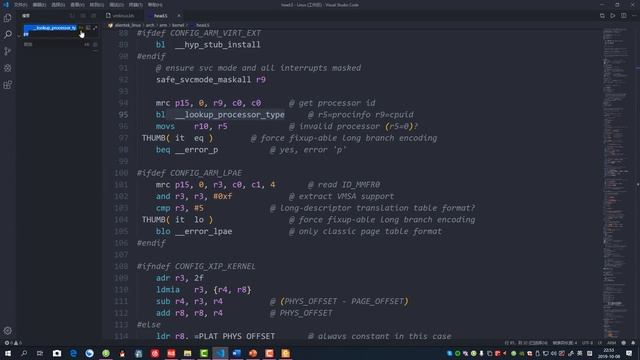This screenshot has width=640, height=360.
Task: Open the Windows Start menu
Action: [x=8, y=353]
